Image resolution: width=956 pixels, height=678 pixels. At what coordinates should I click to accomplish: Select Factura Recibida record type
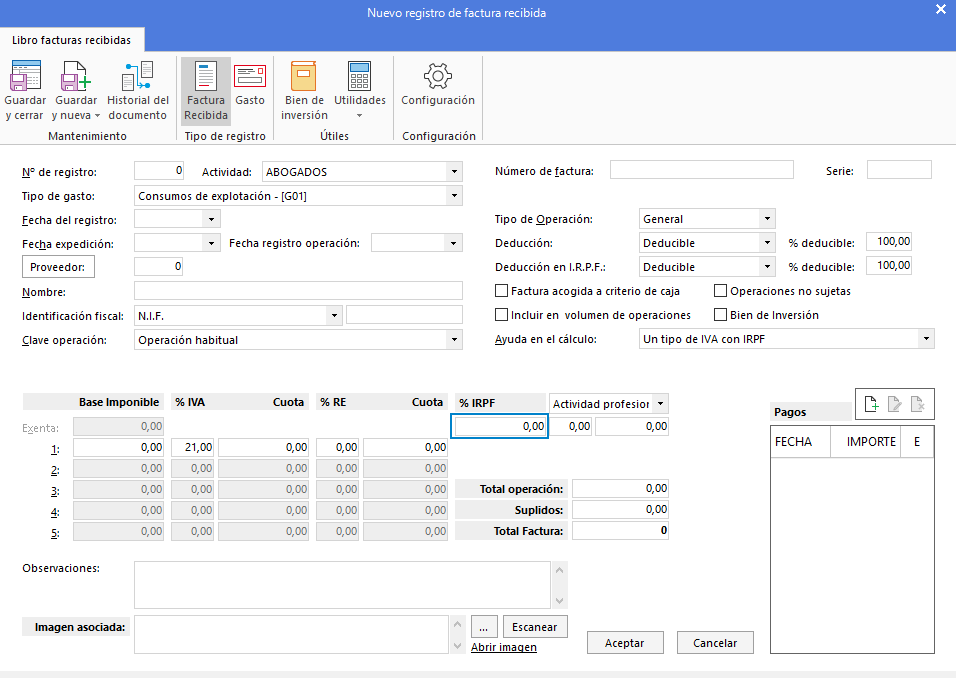(205, 90)
